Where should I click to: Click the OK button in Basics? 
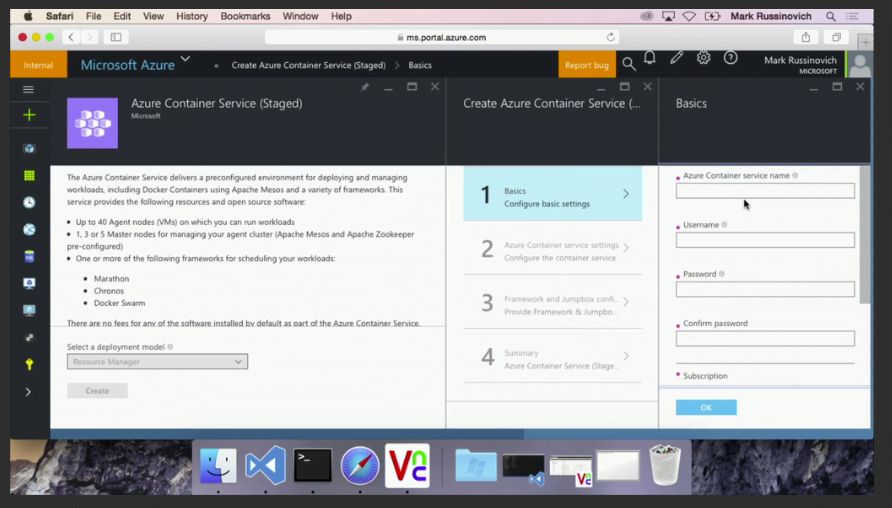pos(706,407)
